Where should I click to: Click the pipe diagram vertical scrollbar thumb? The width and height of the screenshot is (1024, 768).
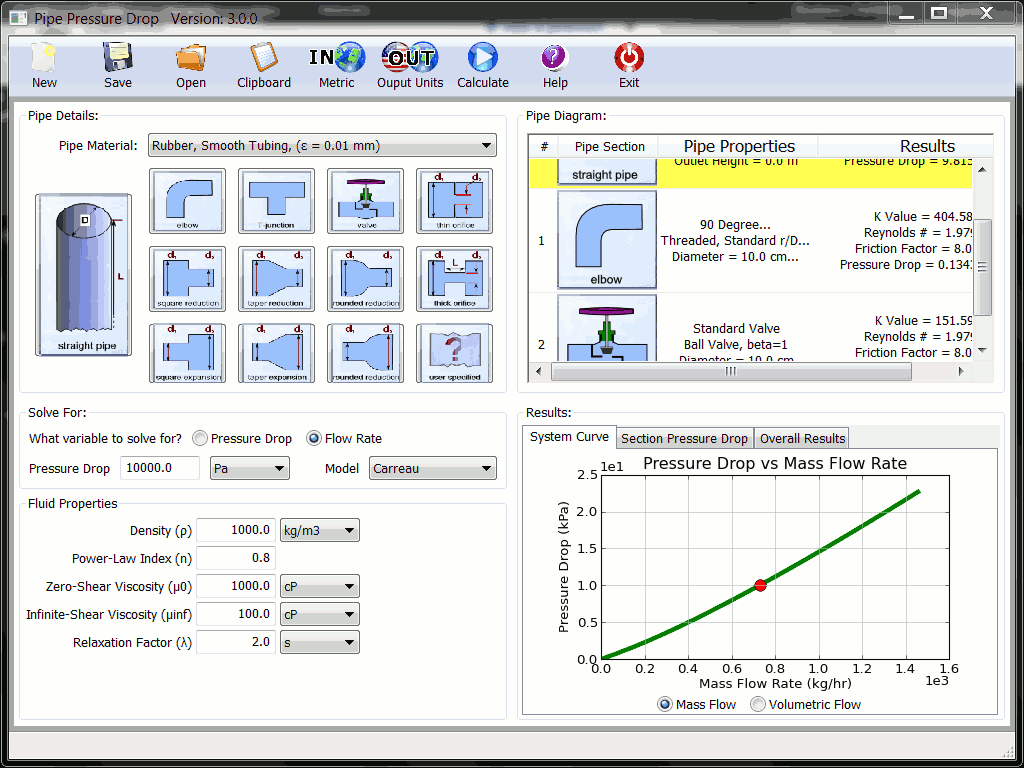click(982, 267)
